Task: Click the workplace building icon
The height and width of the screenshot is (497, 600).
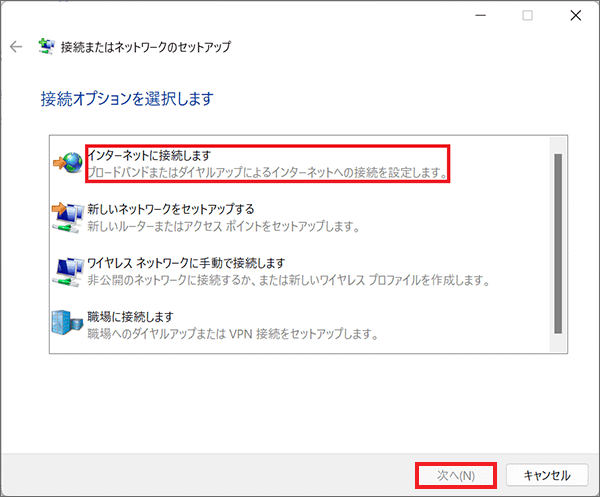Action: (67, 323)
